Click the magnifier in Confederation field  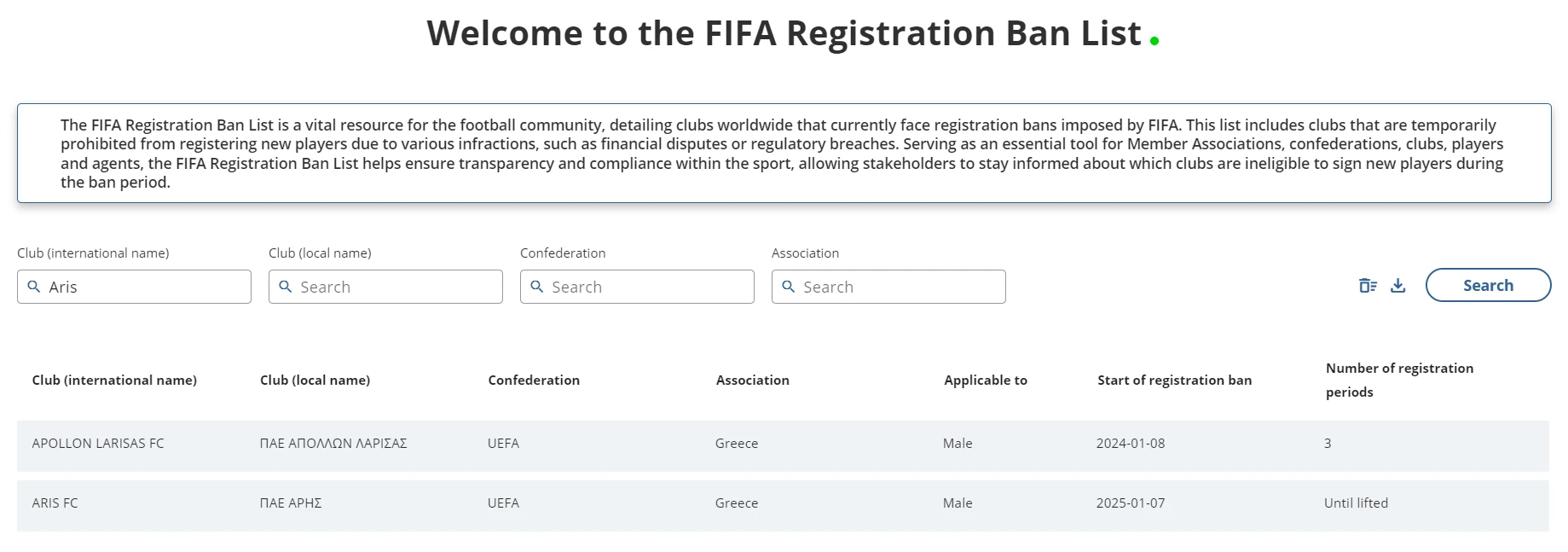tap(535, 287)
